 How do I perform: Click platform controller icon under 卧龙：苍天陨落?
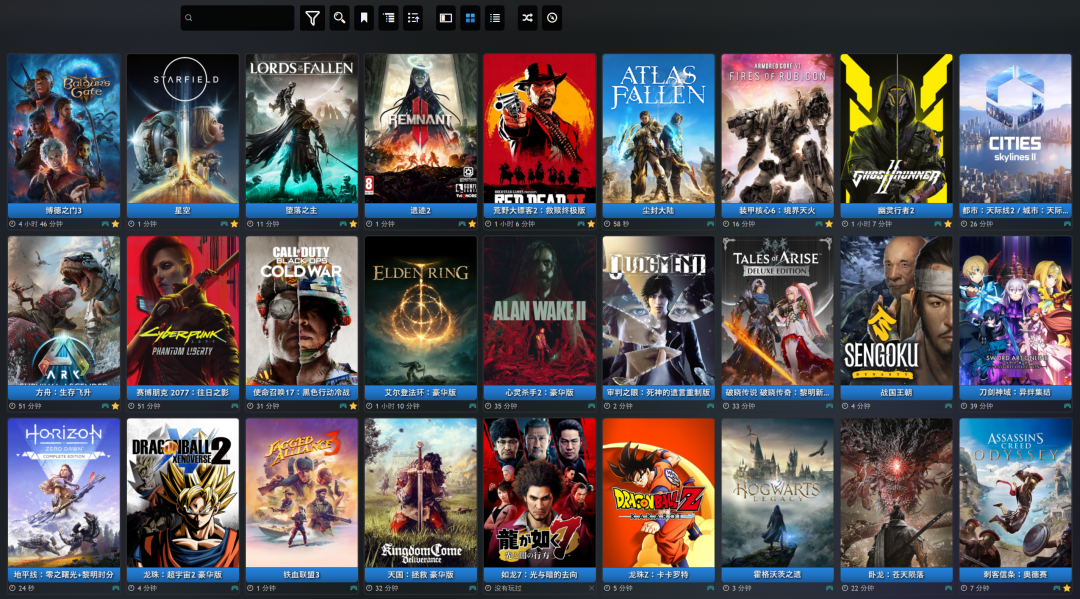click(948, 588)
